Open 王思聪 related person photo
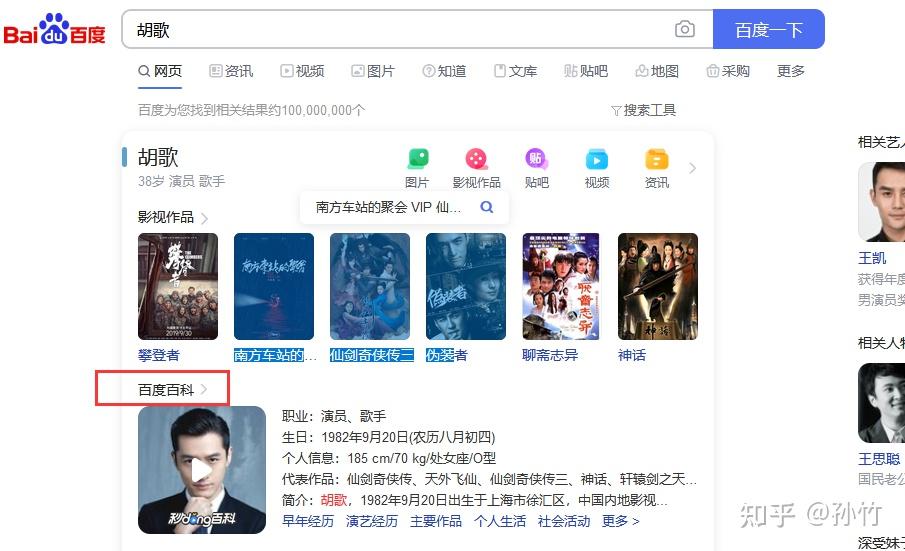This screenshot has width=905, height=551. pyautogui.click(x=881, y=402)
